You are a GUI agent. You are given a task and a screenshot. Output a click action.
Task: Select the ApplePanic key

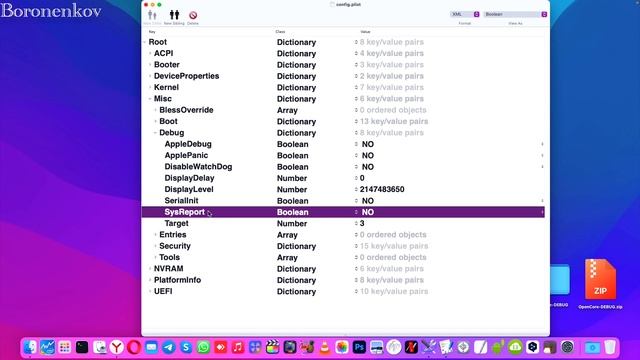pyautogui.click(x=186, y=156)
